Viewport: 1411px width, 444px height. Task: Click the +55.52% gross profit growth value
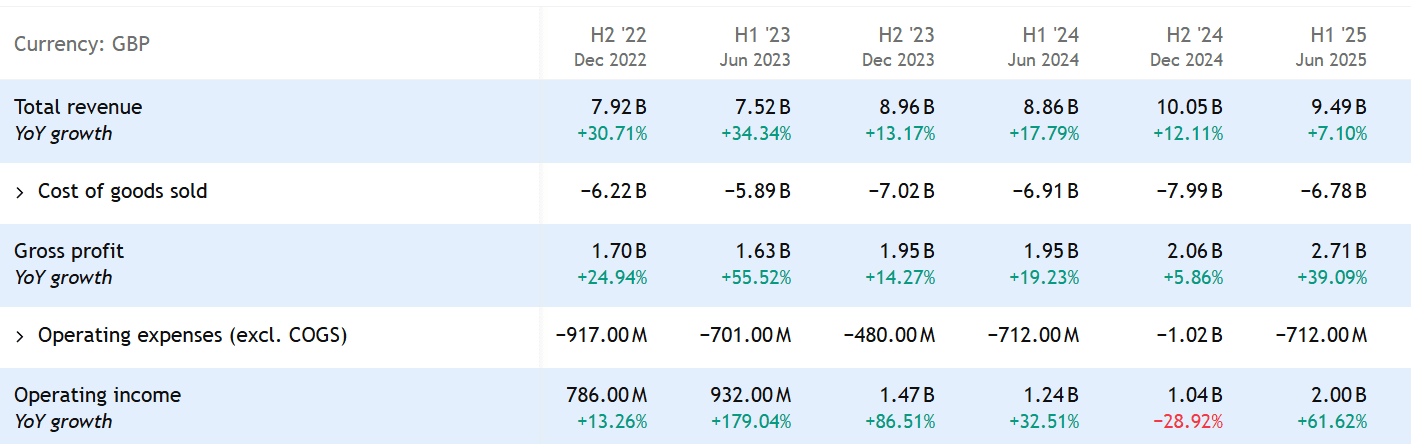pyautogui.click(x=755, y=277)
